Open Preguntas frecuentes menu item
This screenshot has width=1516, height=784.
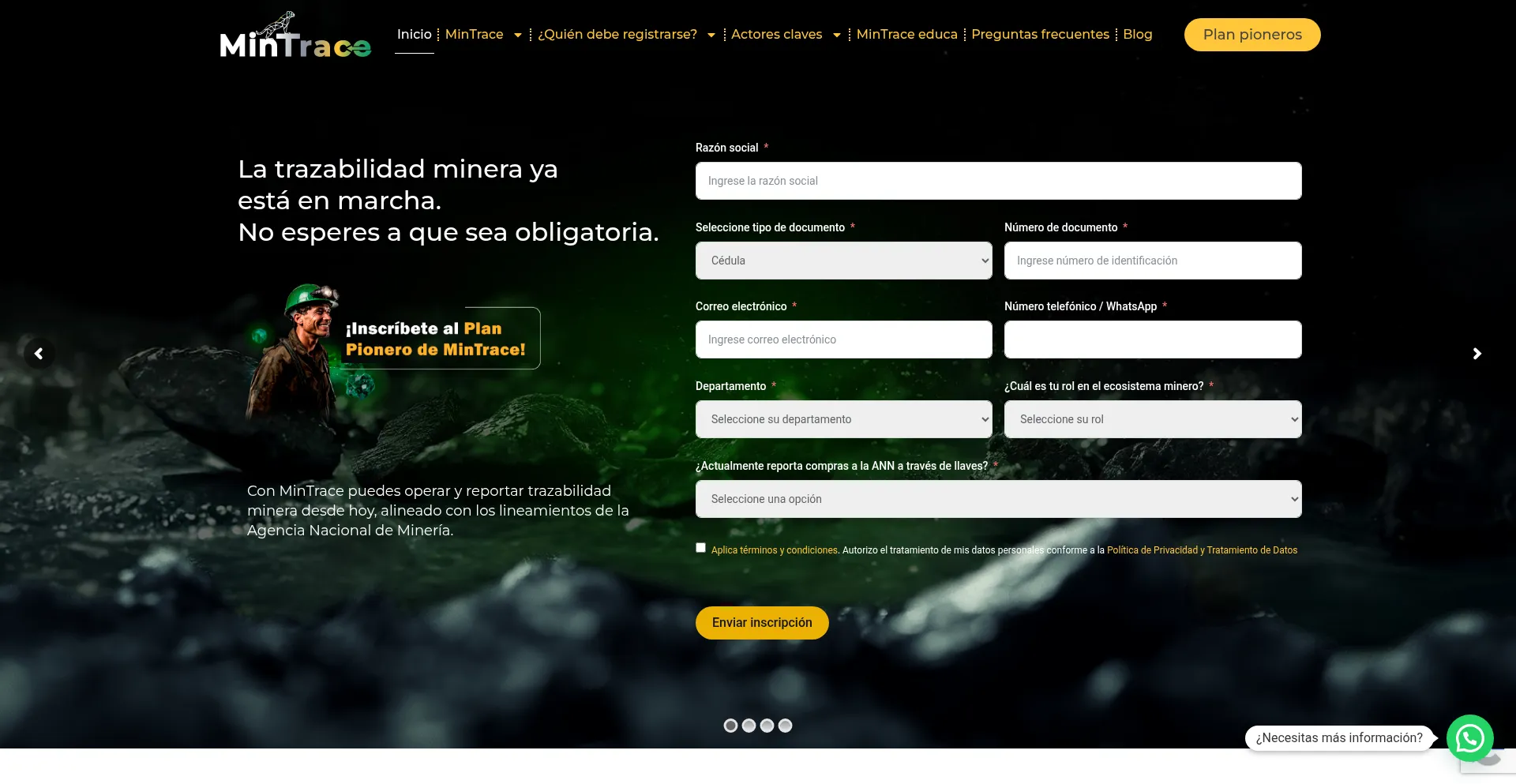[1040, 34]
